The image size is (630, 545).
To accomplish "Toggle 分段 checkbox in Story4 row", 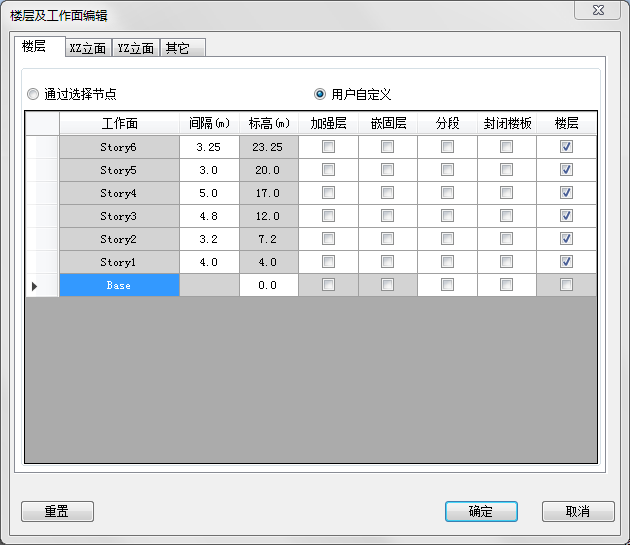I will (x=447, y=193).
